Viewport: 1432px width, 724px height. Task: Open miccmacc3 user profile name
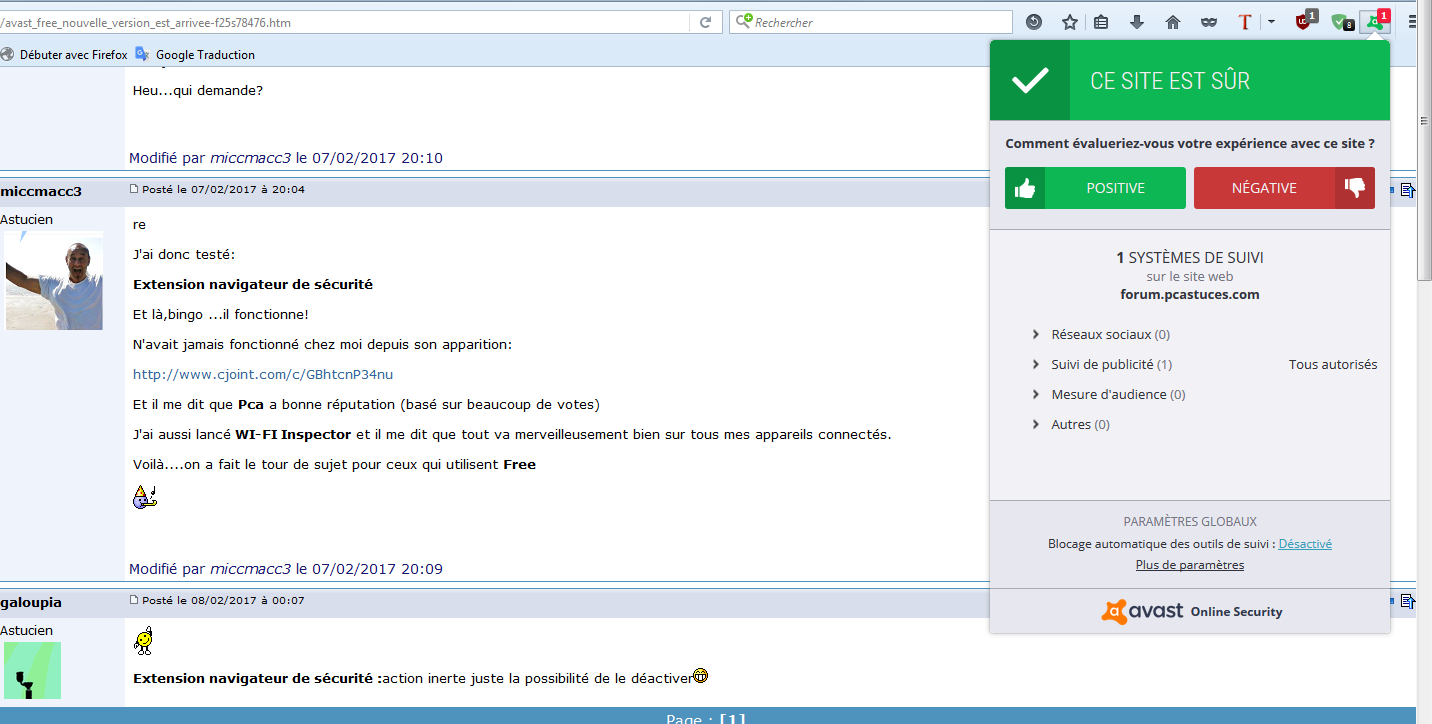pos(41,191)
